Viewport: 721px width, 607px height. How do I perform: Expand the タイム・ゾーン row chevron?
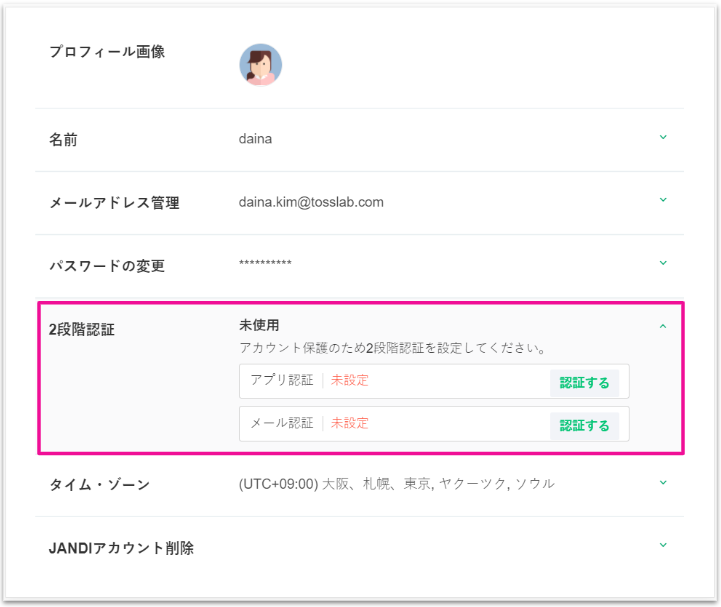[x=663, y=484]
